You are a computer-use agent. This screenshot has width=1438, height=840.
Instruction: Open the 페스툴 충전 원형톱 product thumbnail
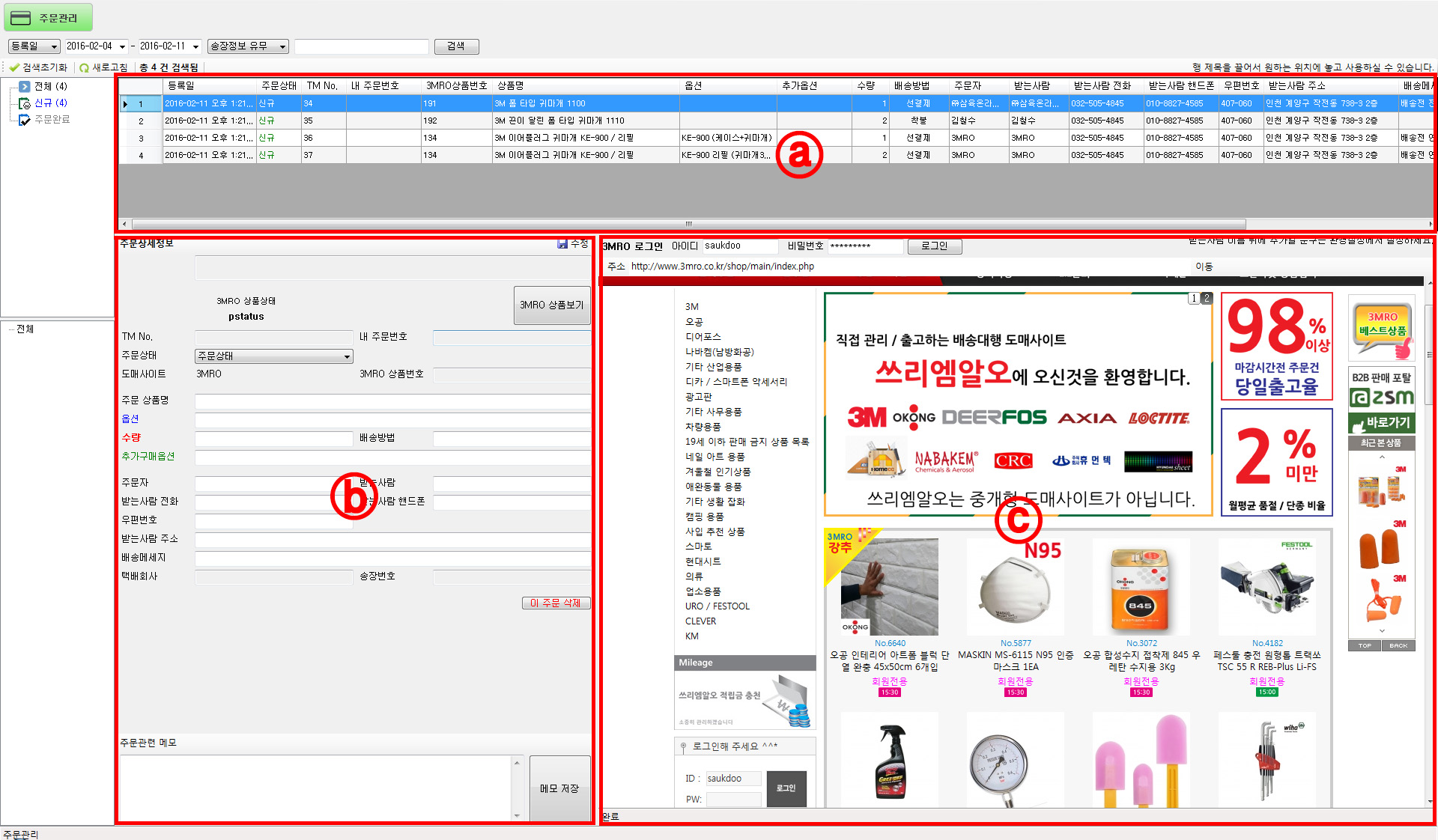(1267, 586)
